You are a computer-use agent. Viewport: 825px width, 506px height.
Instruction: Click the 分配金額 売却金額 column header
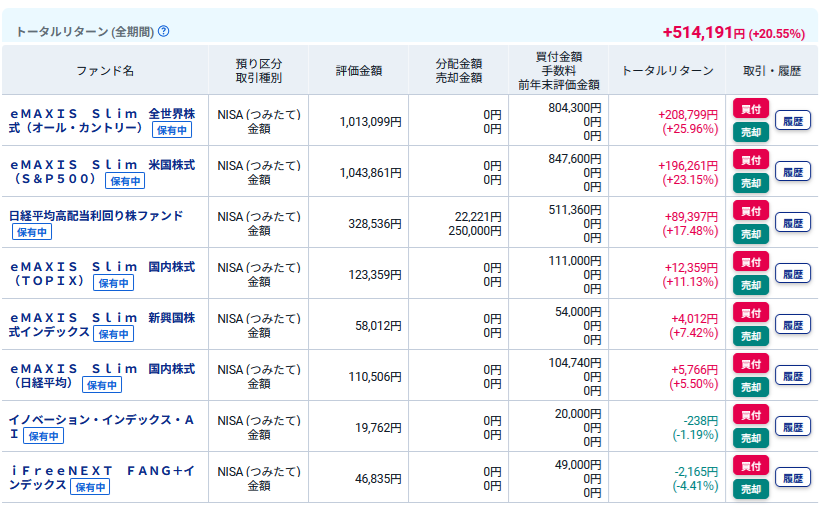(459, 70)
